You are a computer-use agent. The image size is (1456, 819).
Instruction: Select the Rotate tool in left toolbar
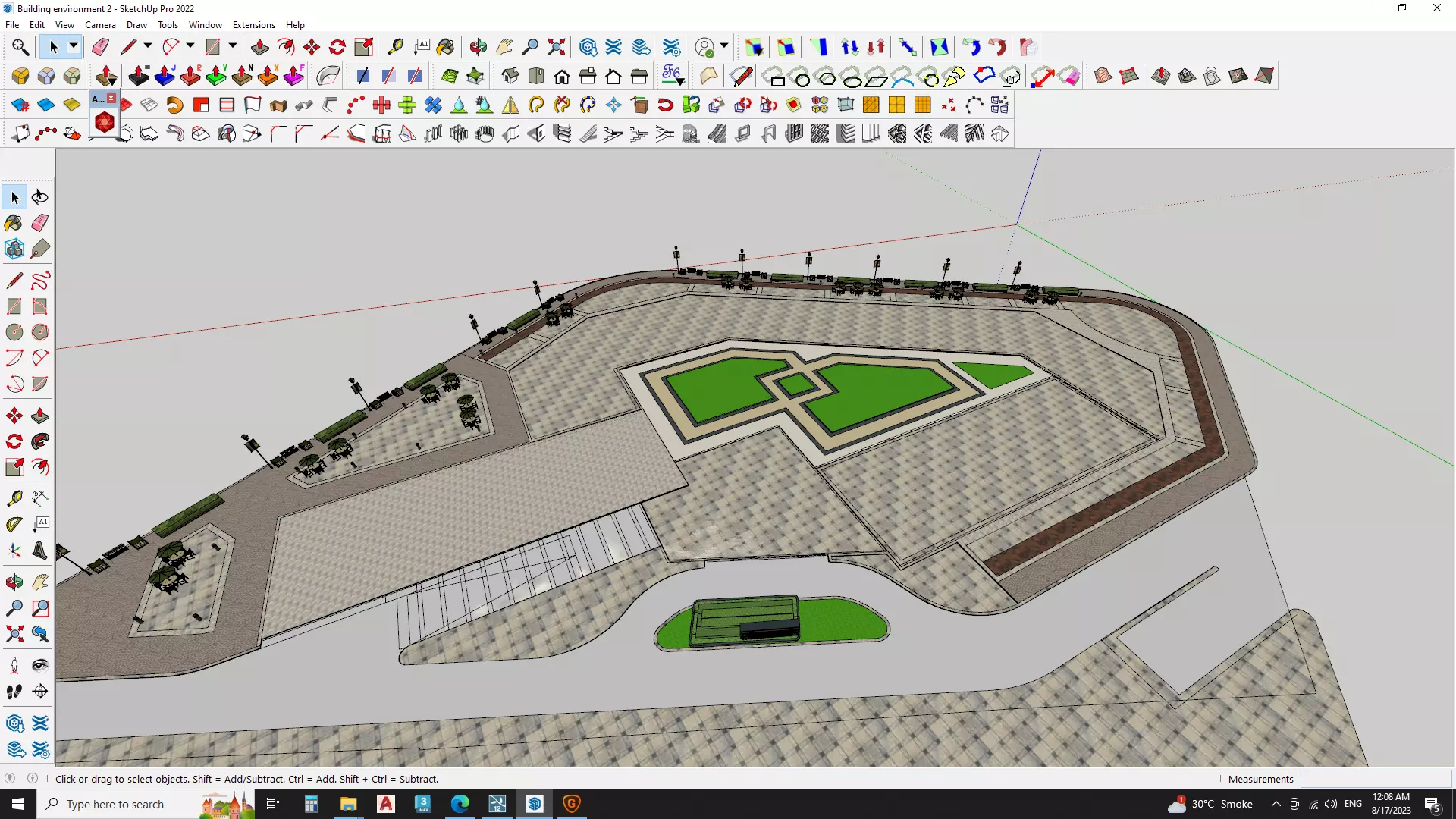pos(14,441)
